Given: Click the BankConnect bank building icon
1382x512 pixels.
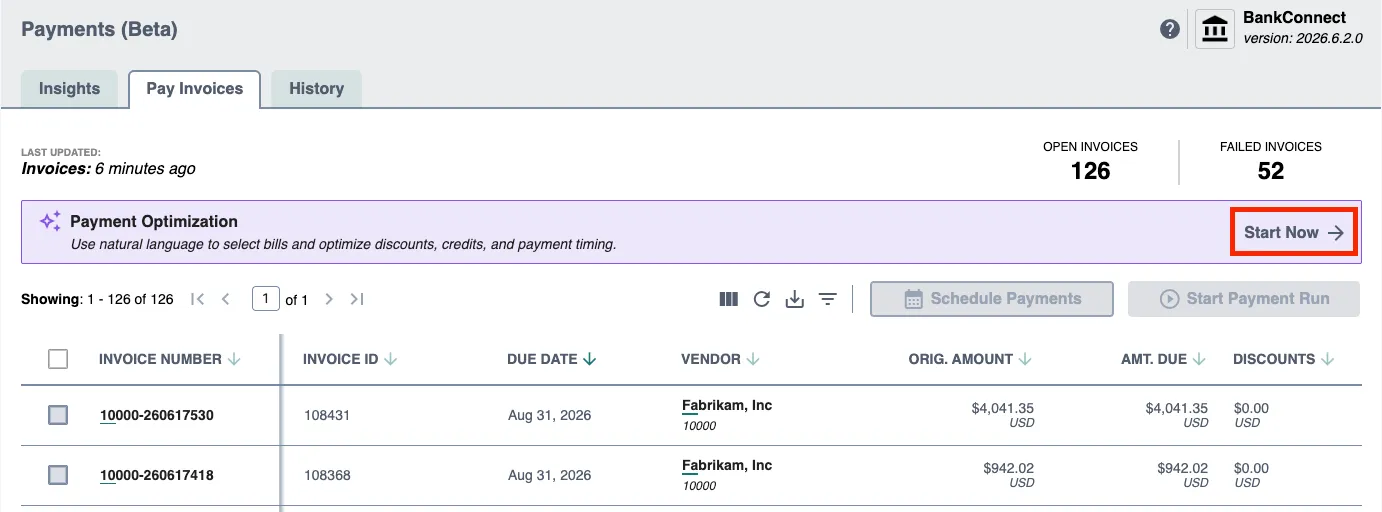Looking at the screenshot, I should pyautogui.click(x=1215, y=29).
